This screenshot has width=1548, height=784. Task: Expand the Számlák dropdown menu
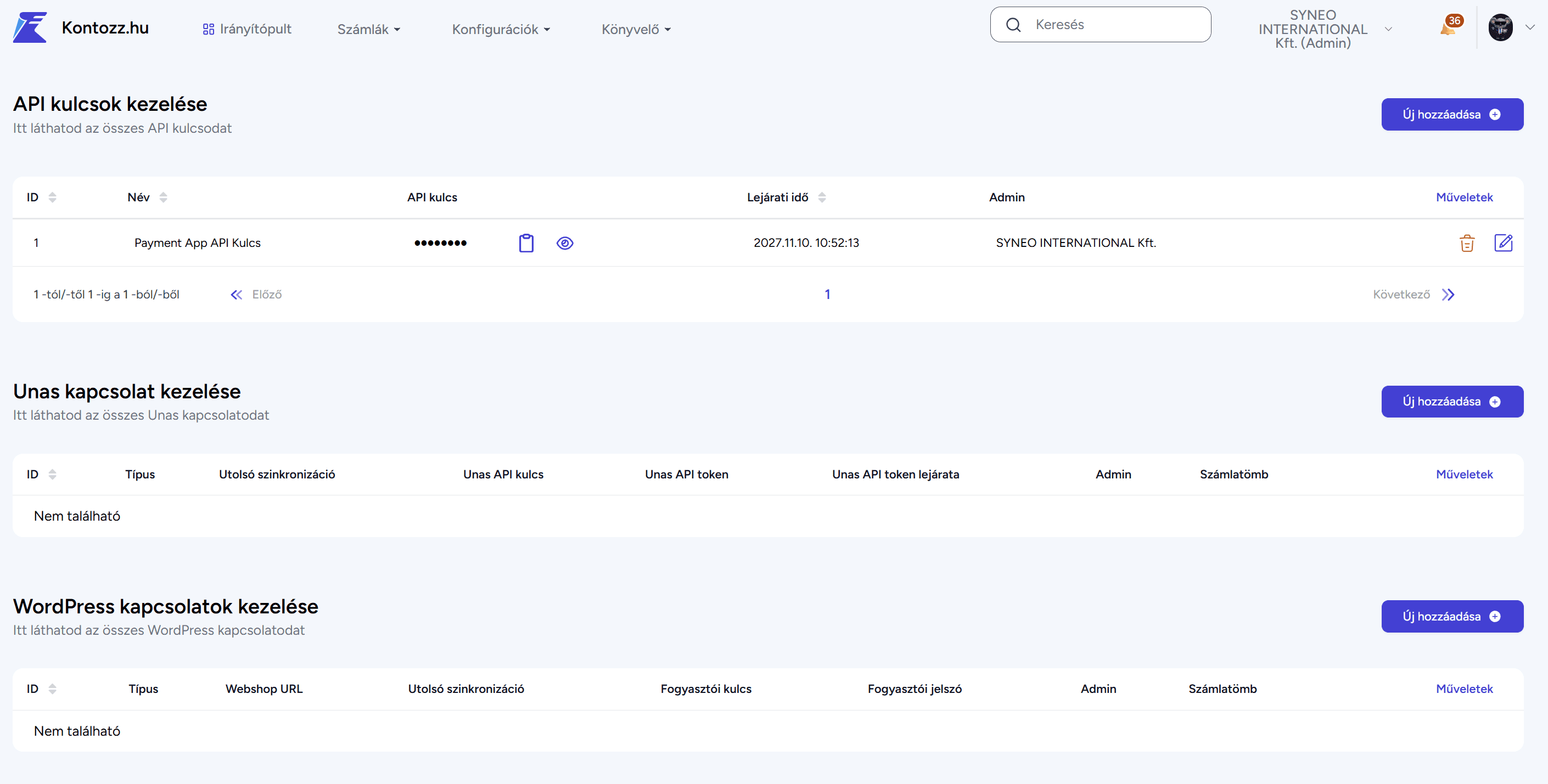point(368,29)
